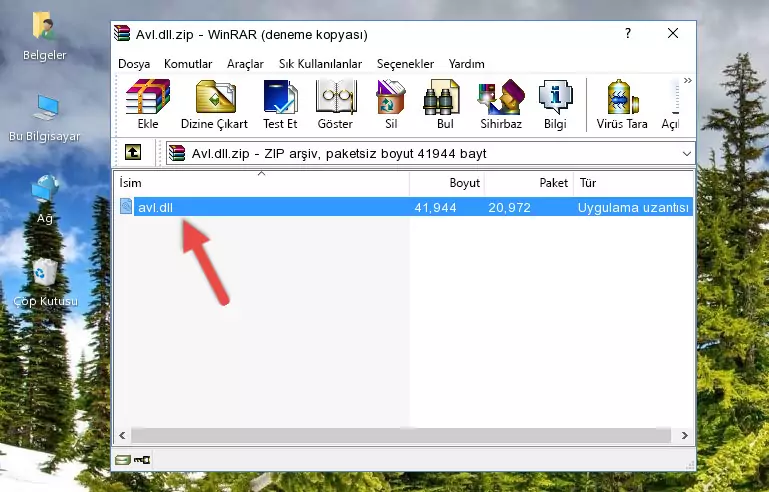The width and height of the screenshot is (769, 492).
Task: Click the WinRAR title bar app icon
Action: 122,34
